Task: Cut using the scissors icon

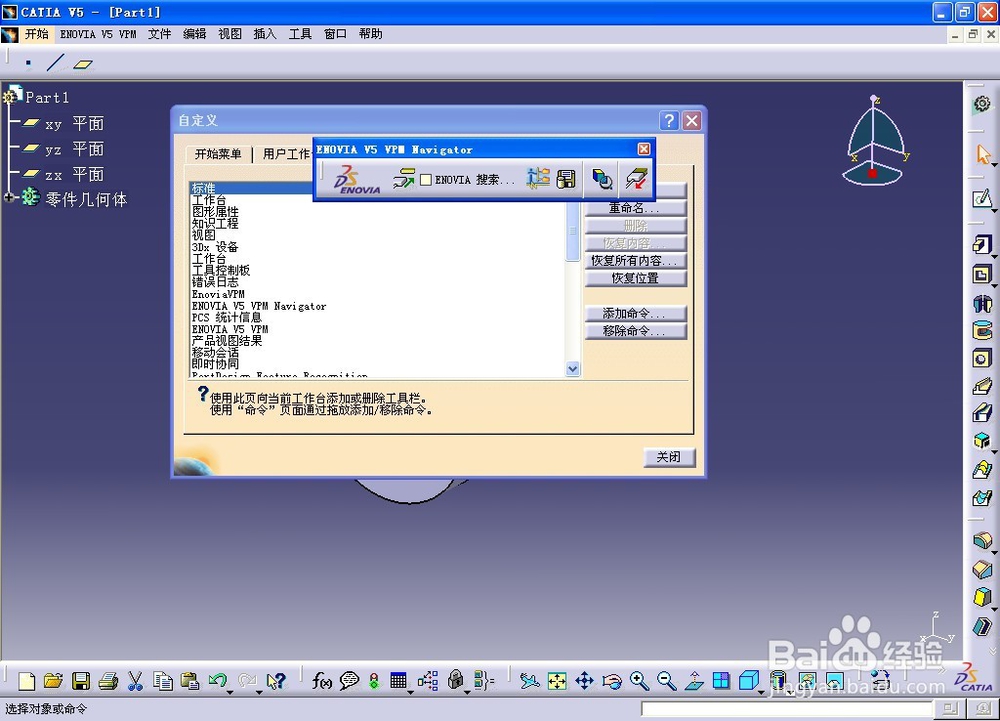Action: click(135, 681)
